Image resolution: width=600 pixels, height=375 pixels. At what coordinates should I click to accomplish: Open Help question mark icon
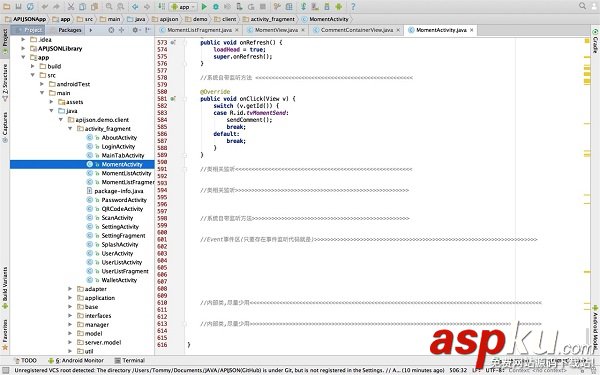pyautogui.click(x=353, y=7)
